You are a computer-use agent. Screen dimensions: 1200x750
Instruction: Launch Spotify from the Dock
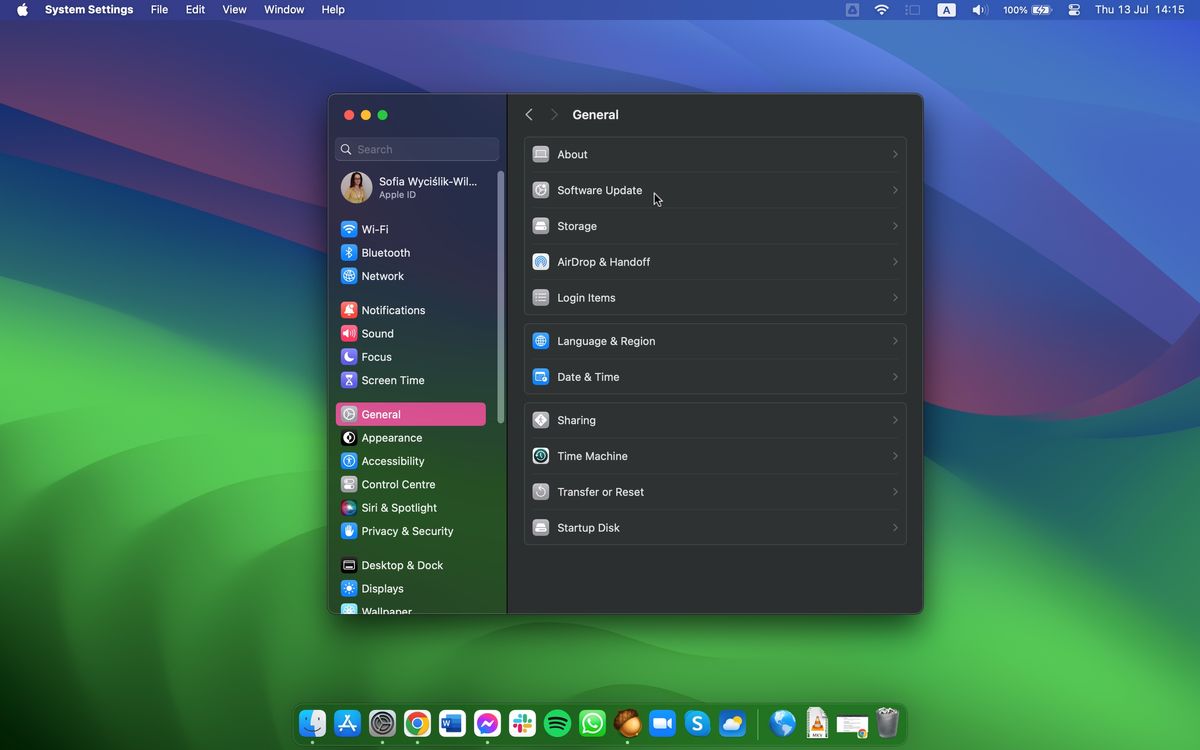pos(557,723)
